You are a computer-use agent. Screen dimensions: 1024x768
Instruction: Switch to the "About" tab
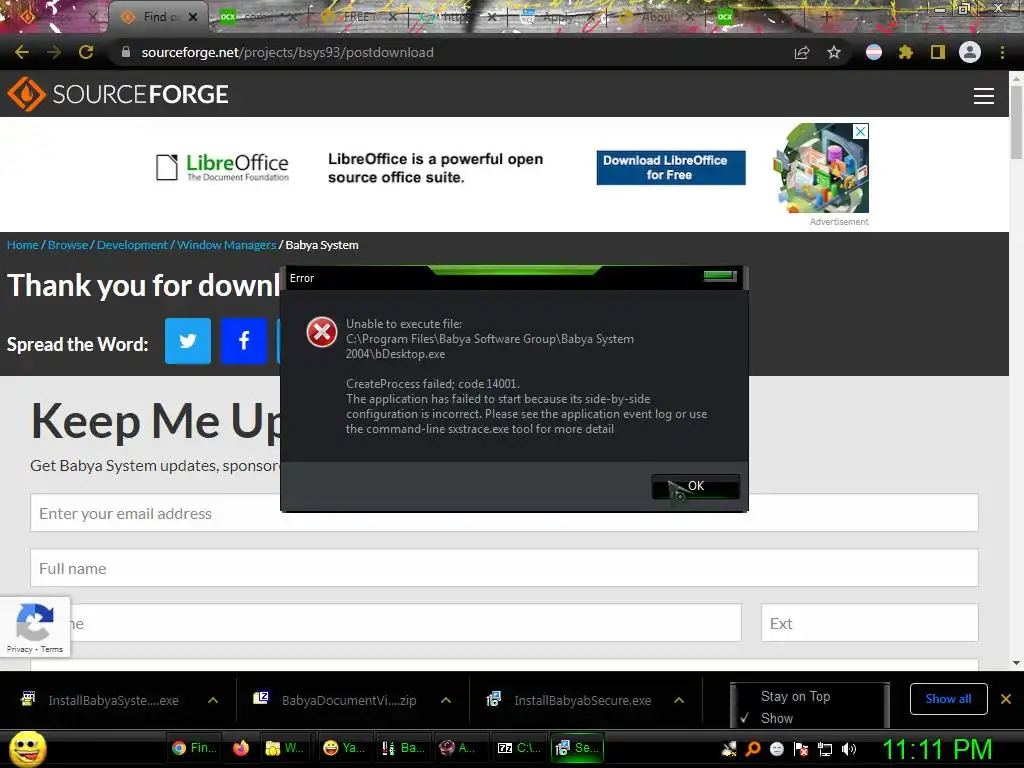pyautogui.click(x=655, y=17)
